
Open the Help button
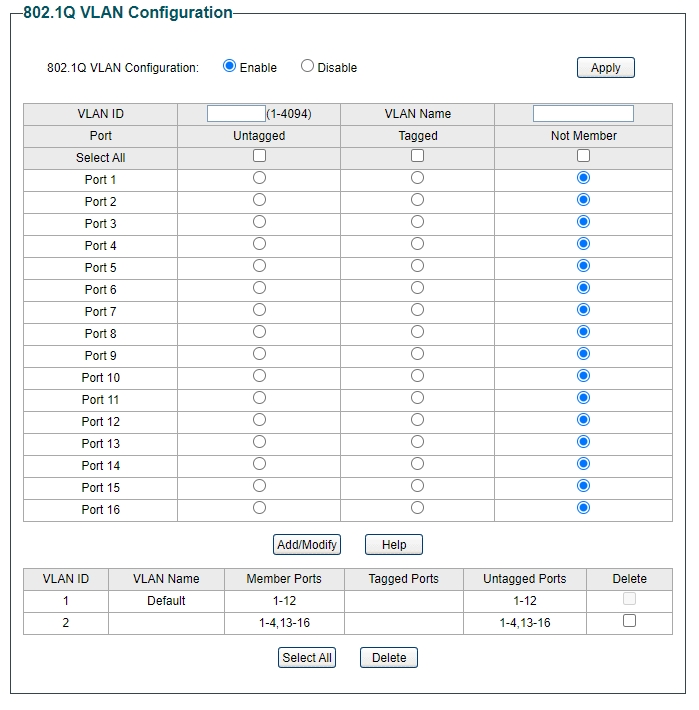(394, 545)
